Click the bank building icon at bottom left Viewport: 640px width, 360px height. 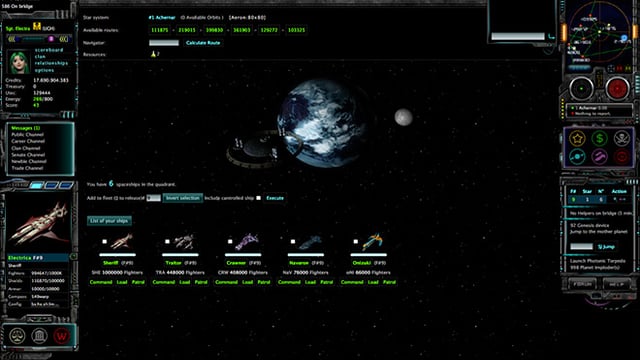point(39,336)
